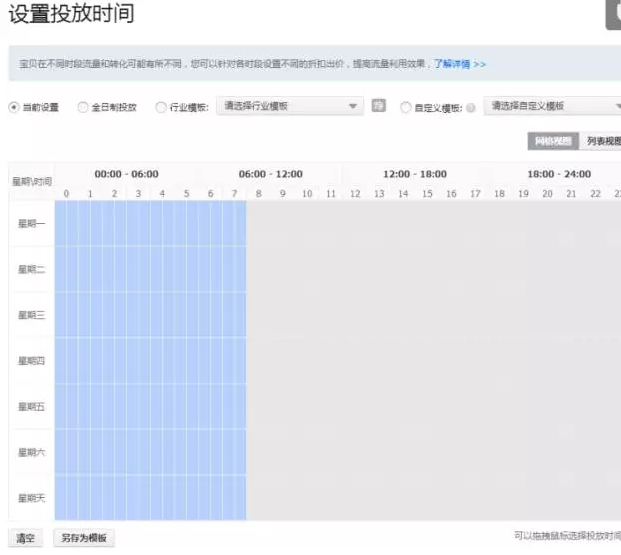Select the 当前设置 radio button
621x555 pixels.
coord(14,107)
